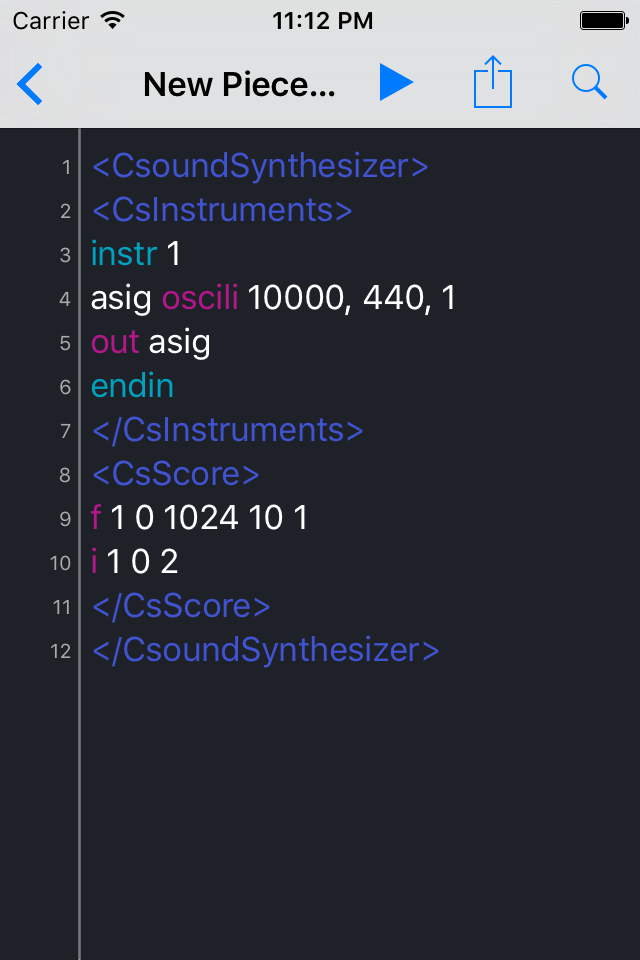Image resolution: width=640 pixels, height=960 pixels.
Task: Tap the Wi-Fi status icon
Action: (113, 21)
